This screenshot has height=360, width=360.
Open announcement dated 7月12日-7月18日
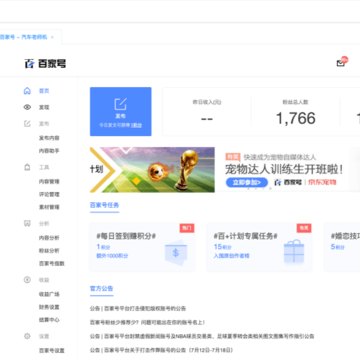click(161, 350)
